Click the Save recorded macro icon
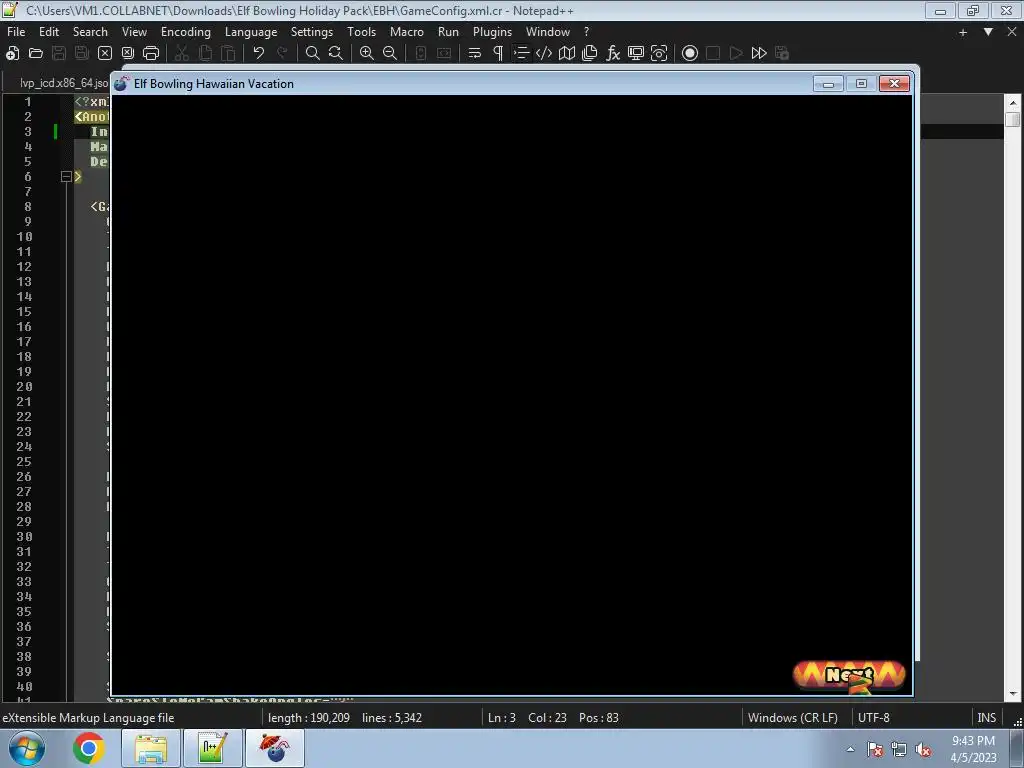 pos(782,54)
